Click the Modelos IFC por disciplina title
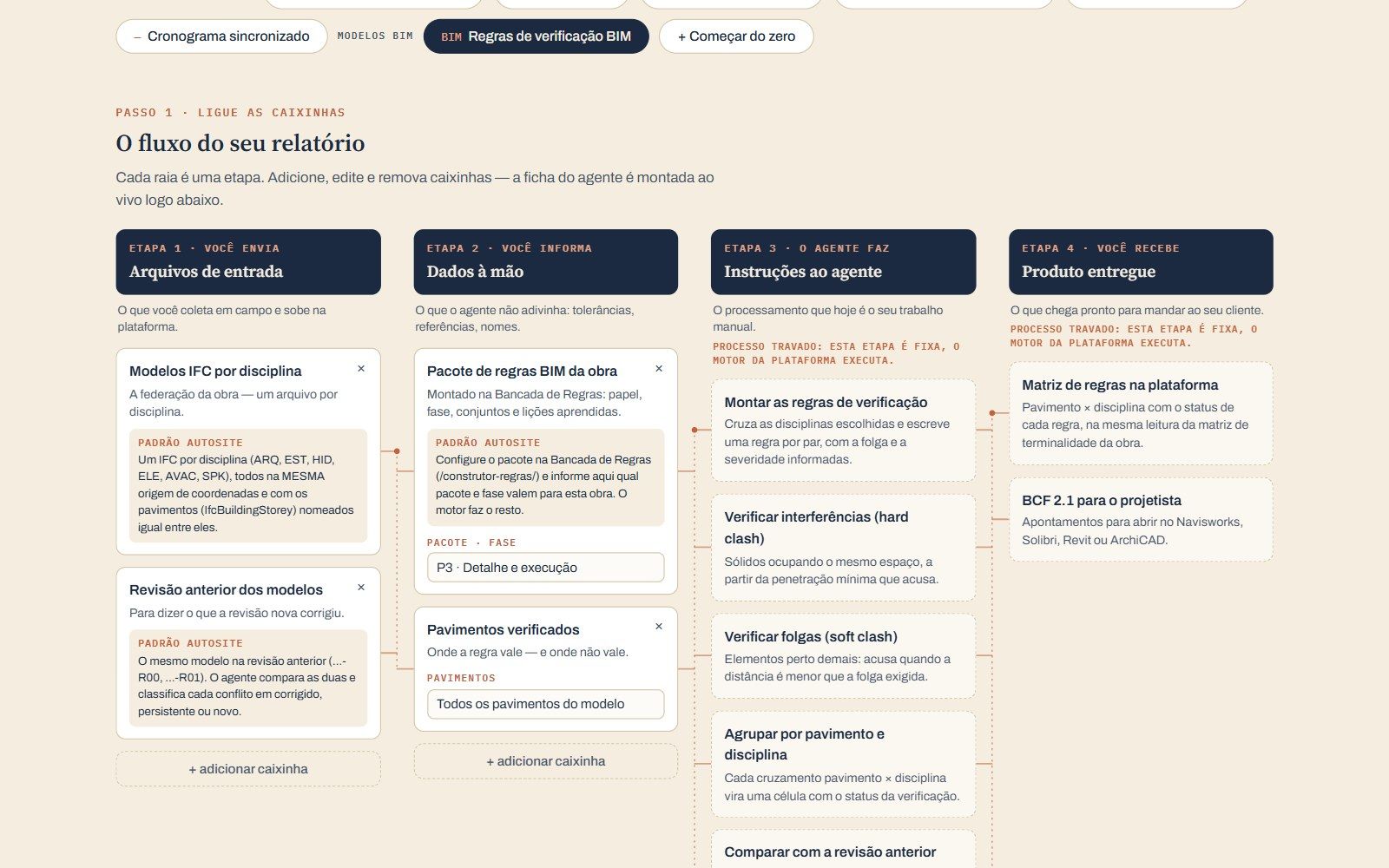 (215, 371)
